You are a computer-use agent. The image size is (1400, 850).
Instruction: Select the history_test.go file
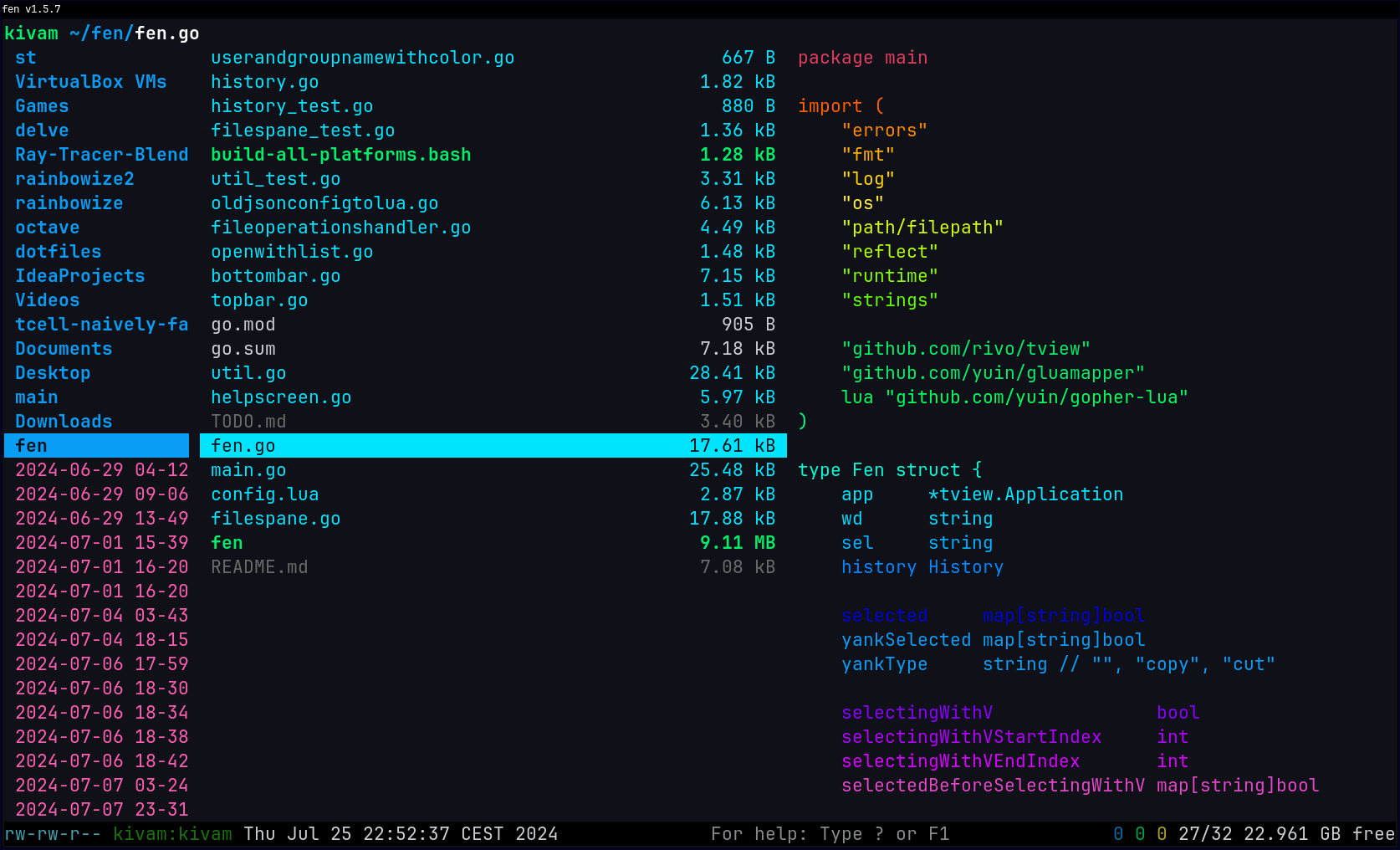pos(493,106)
